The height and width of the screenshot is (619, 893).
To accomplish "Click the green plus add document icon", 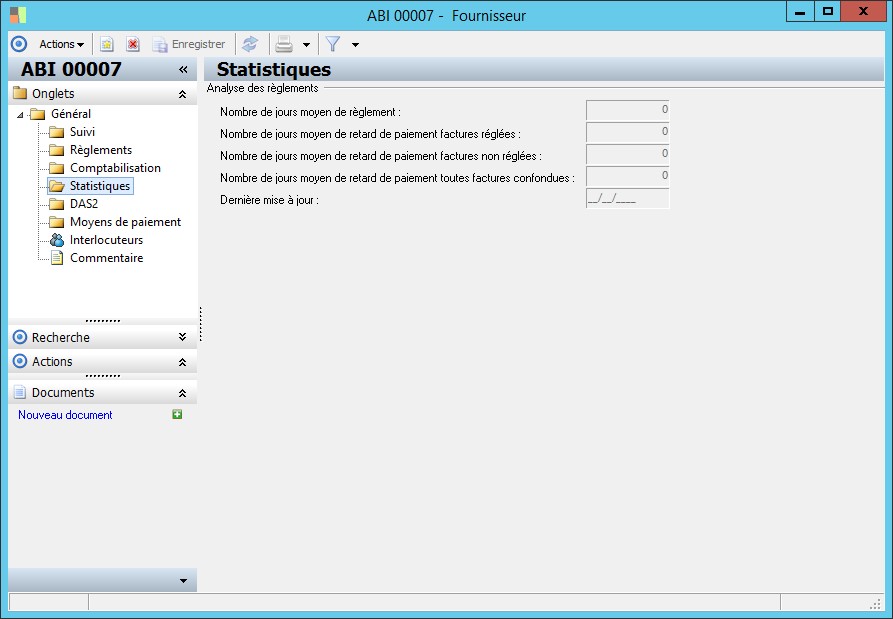I will coord(177,415).
